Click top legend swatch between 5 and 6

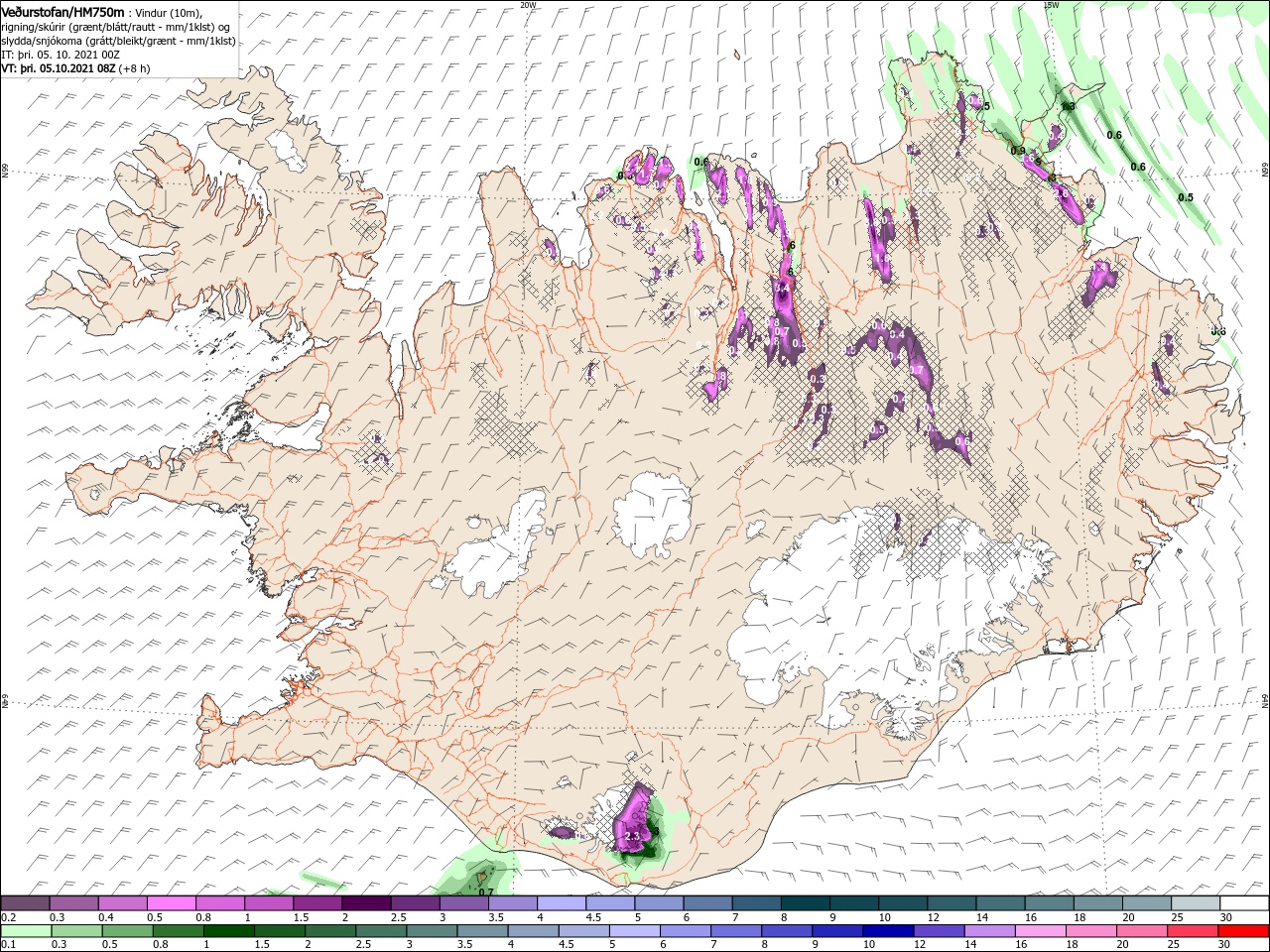(658, 903)
